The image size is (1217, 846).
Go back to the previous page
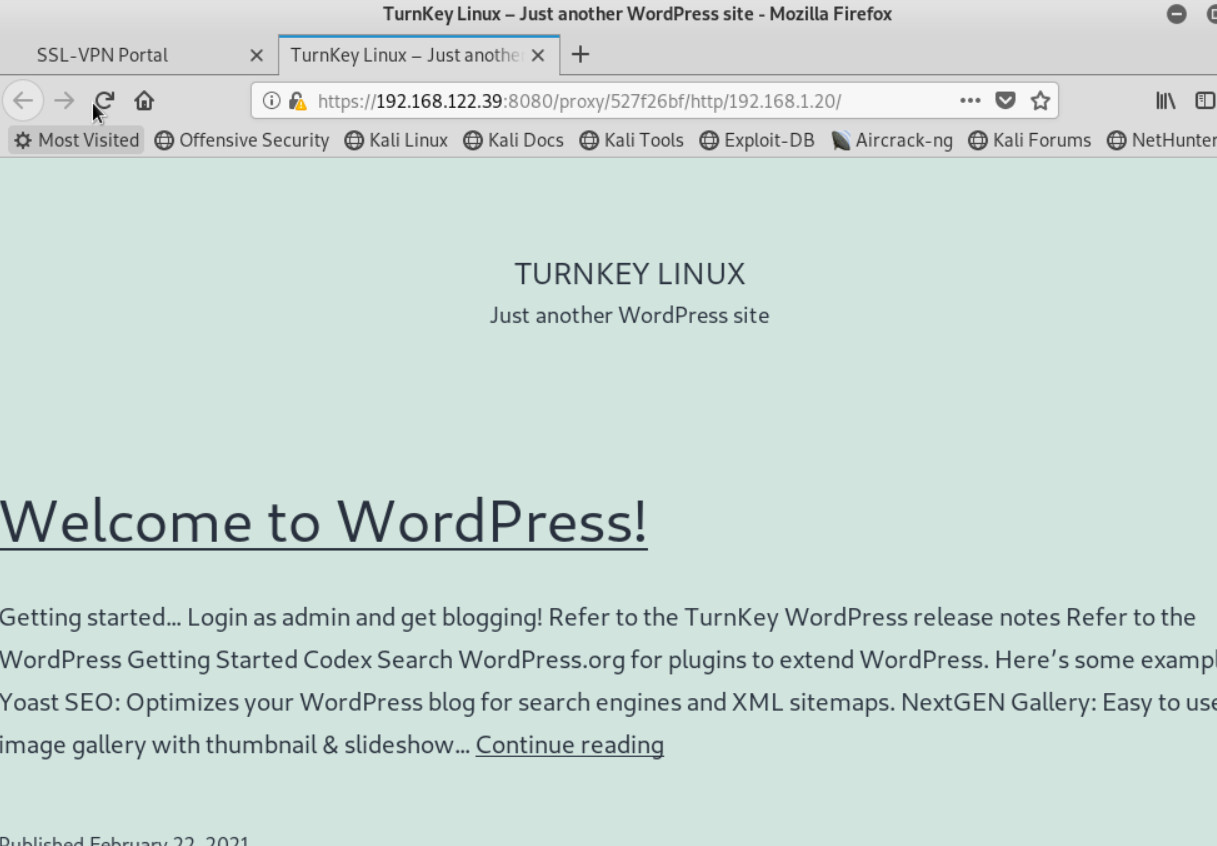23,100
